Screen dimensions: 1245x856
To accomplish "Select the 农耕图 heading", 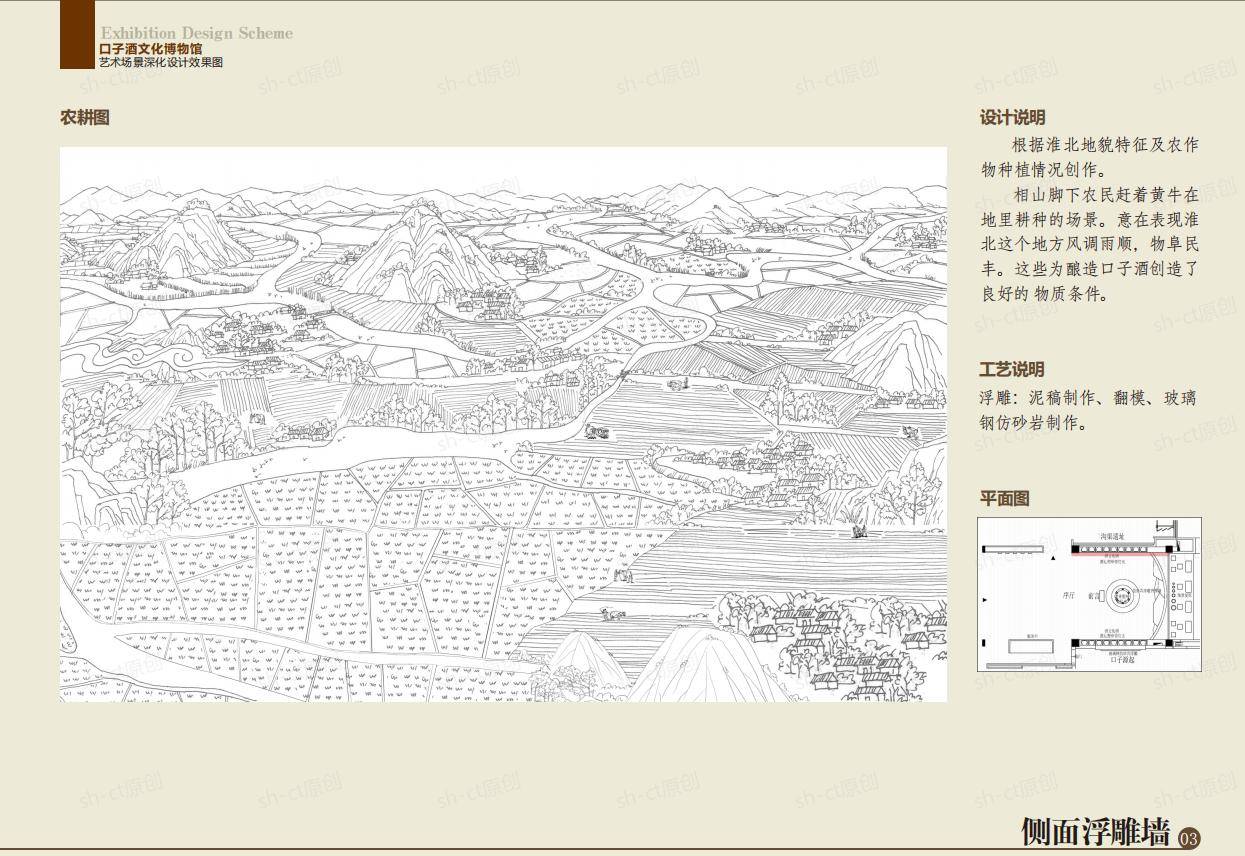I will pos(85,117).
